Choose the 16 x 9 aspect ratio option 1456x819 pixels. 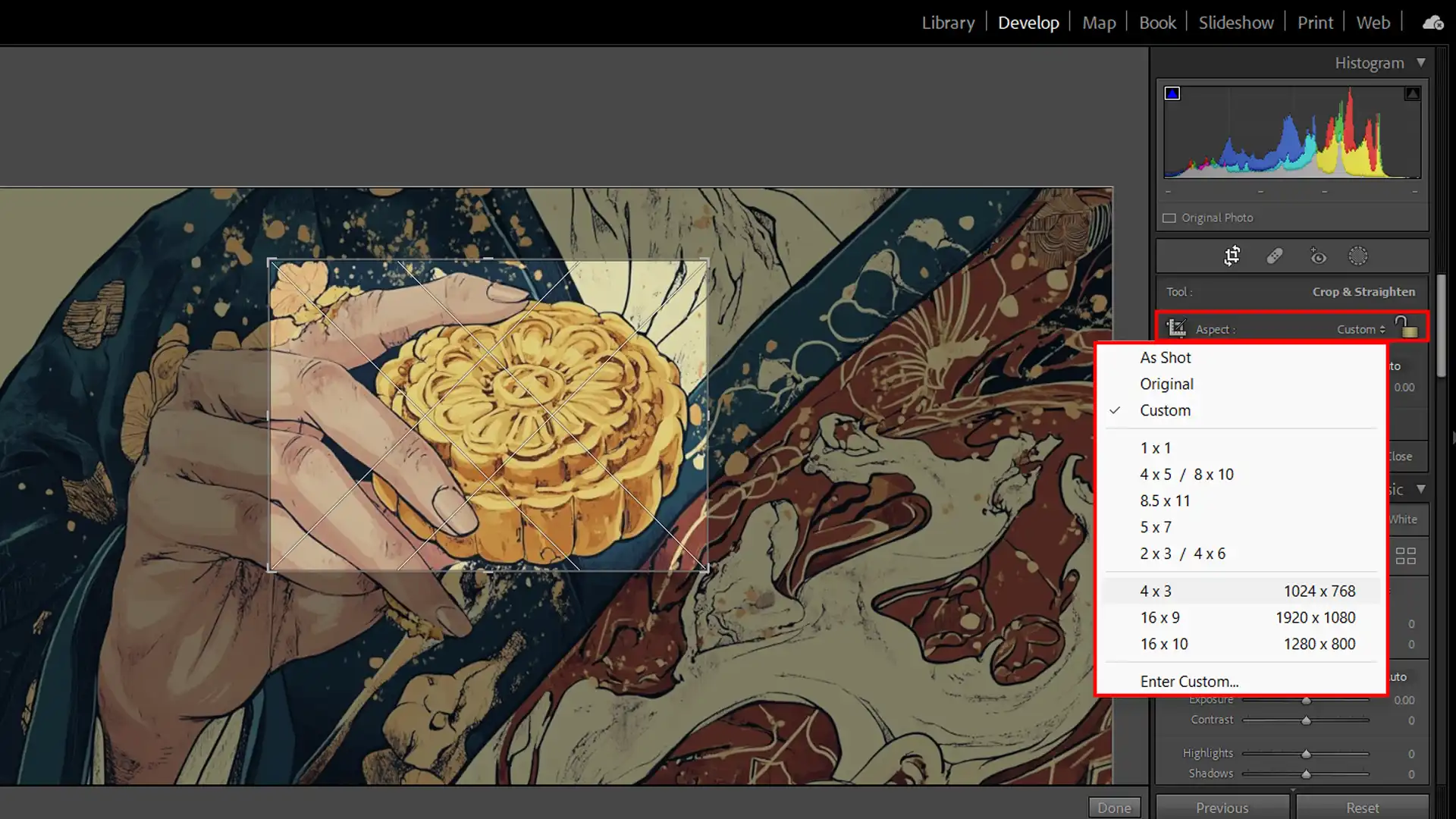1159,617
